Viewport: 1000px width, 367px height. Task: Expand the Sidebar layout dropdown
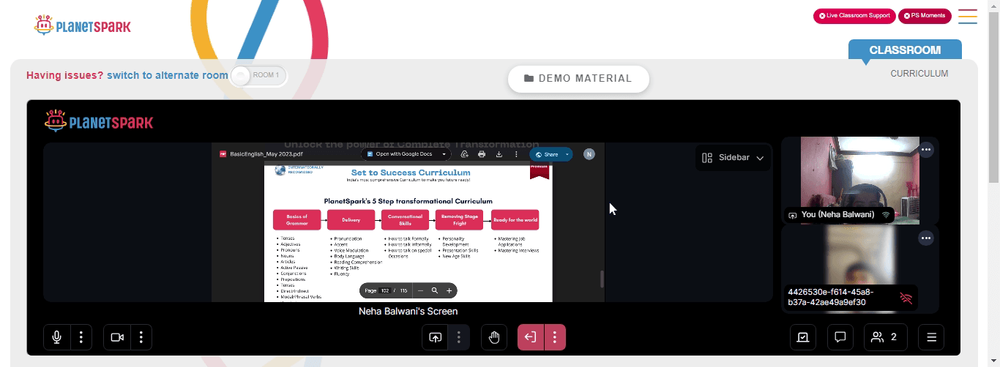point(733,158)
